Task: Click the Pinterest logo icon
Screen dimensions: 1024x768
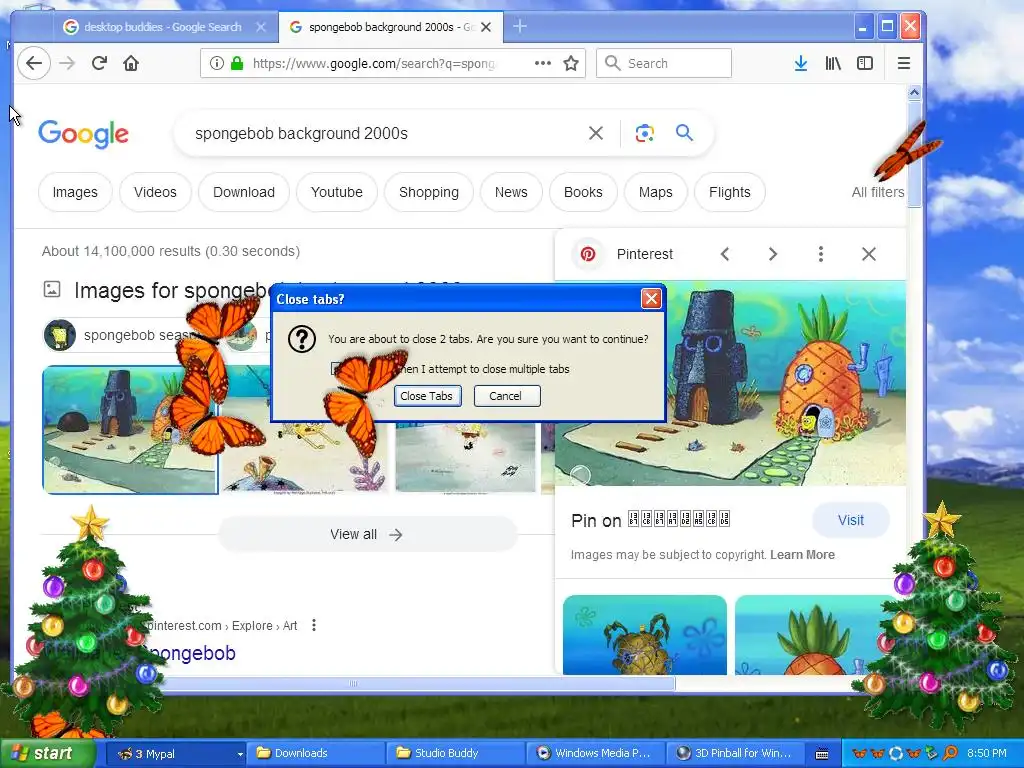Action: pyautogui.click(x=588, y=254)
